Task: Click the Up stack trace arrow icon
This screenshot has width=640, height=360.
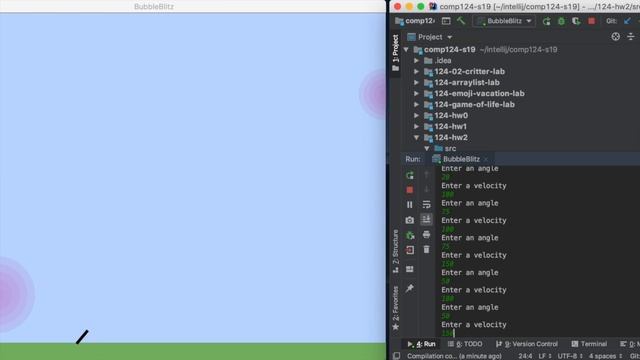Action: pyautogui.click(x=427, y=175)
